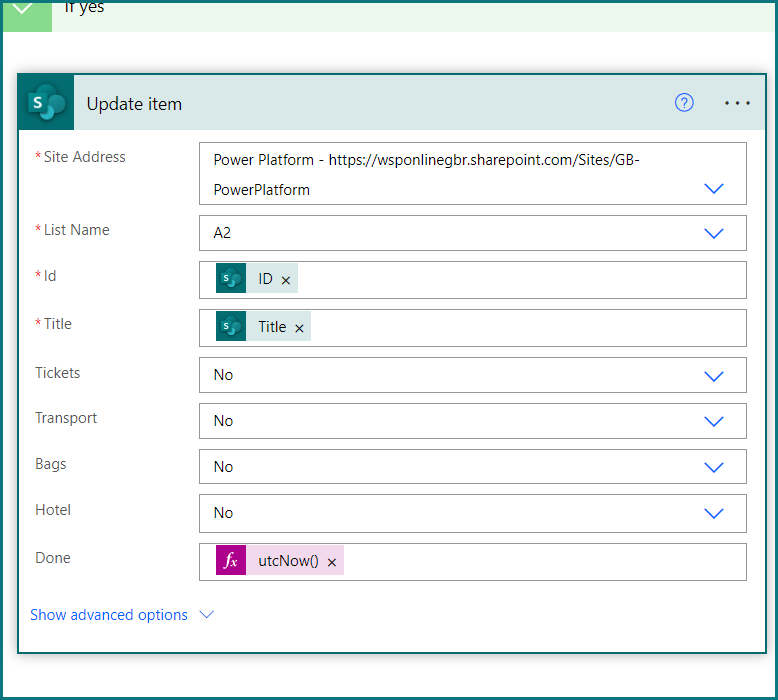
Task: Click the SharePoint icon on ID token
Action: (231, 278)
